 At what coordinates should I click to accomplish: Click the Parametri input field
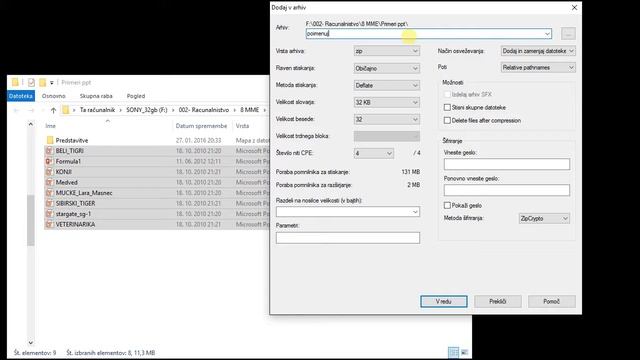(348, 238)
